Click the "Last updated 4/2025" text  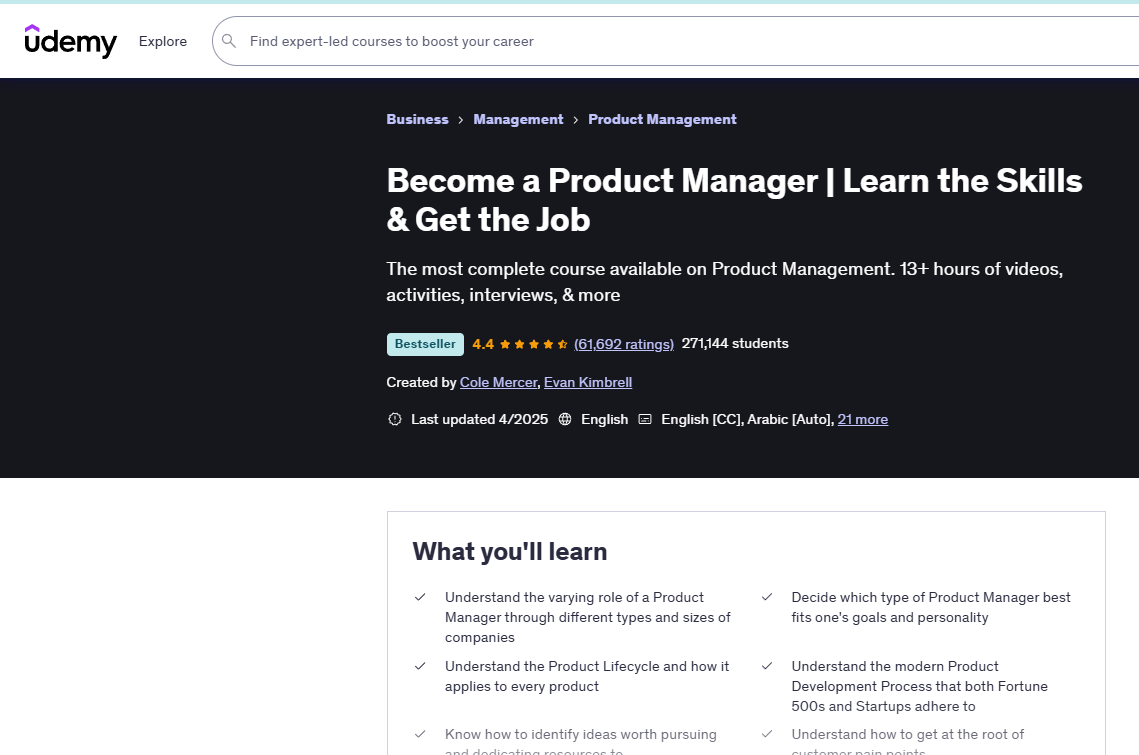coord(479,419)
